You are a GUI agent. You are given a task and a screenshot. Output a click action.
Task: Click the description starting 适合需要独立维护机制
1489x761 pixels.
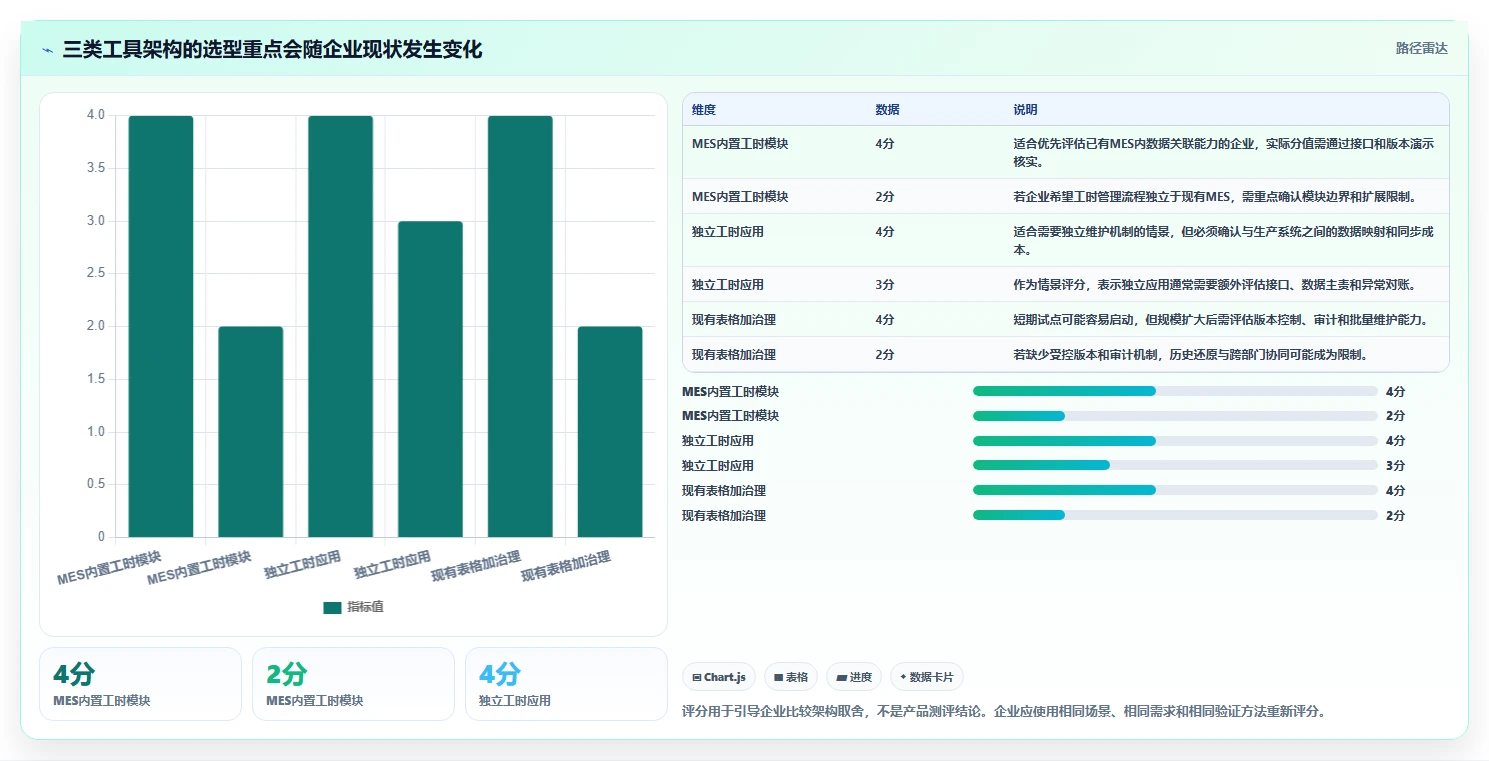(1224, 240)
